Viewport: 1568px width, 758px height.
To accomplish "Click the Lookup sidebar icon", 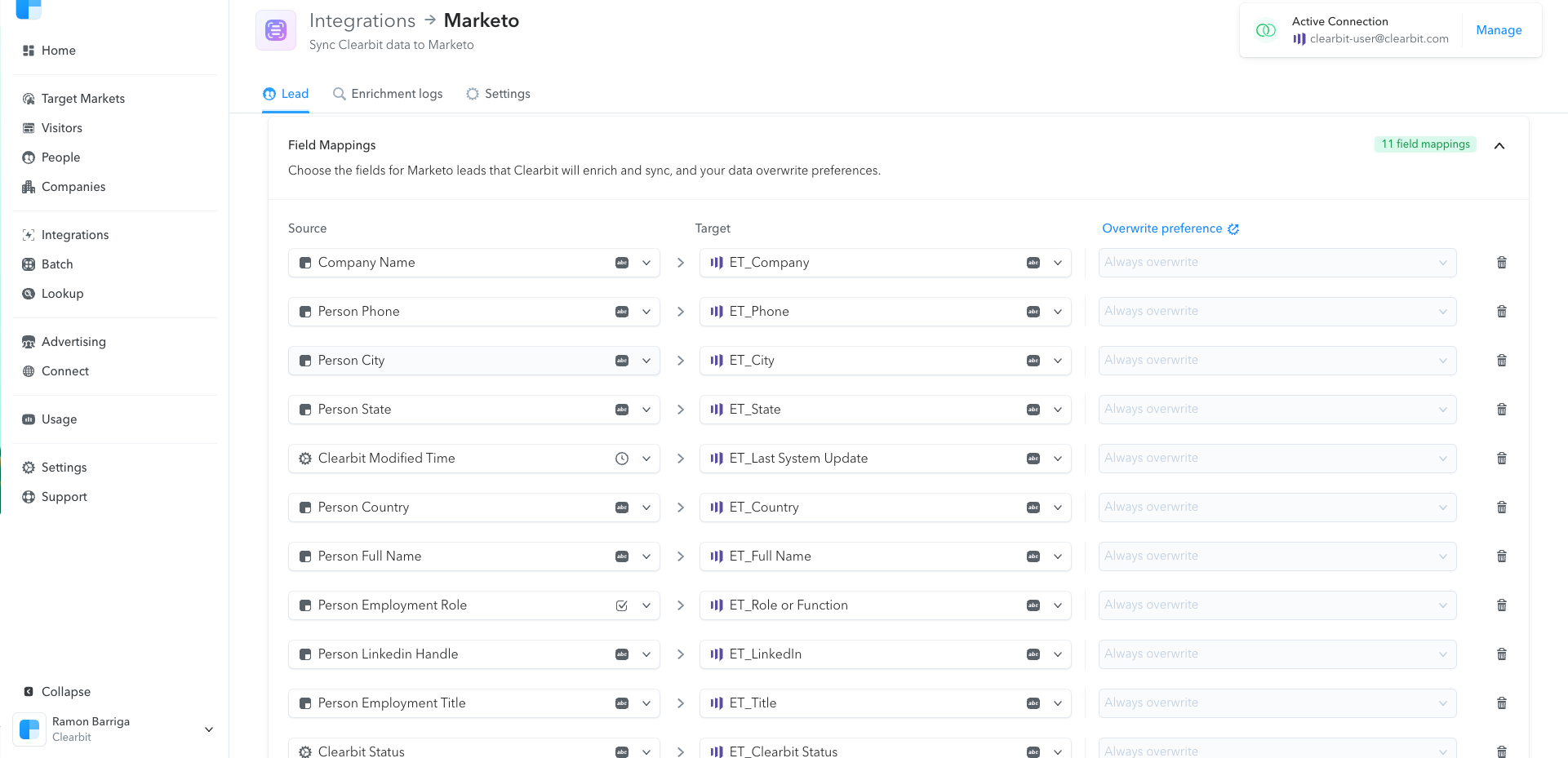I will point(29,294).
